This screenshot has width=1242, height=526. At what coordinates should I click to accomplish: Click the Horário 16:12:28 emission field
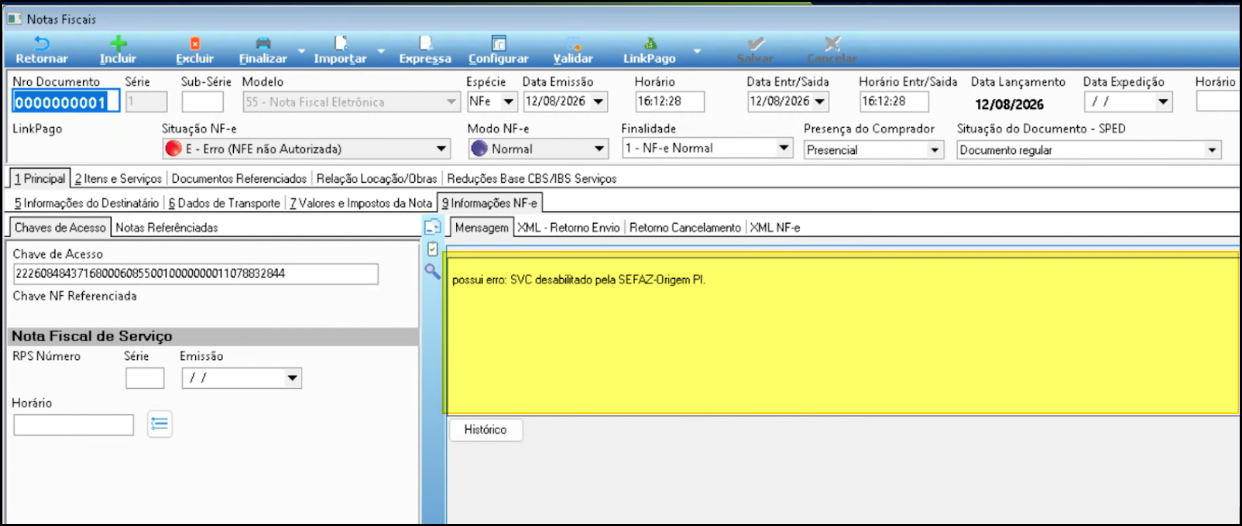point(669,101)
